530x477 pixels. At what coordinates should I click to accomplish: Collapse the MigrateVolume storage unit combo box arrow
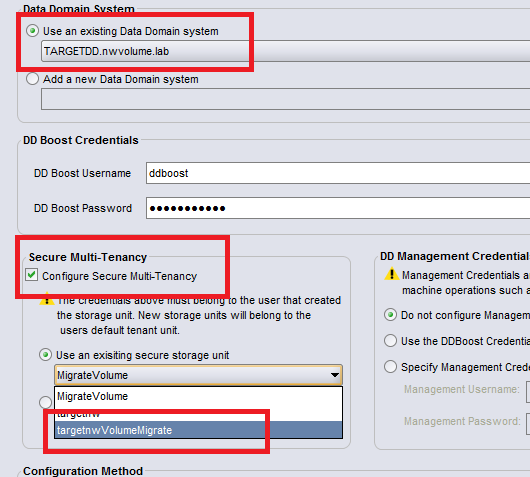point(335,375)
